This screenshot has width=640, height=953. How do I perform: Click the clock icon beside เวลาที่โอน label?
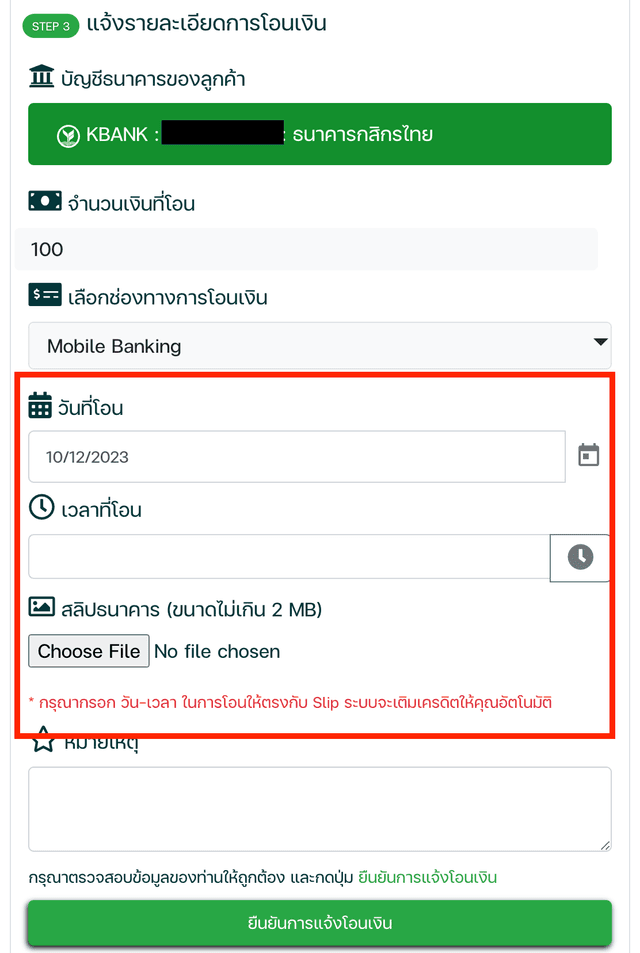click(x=41, y=507)
